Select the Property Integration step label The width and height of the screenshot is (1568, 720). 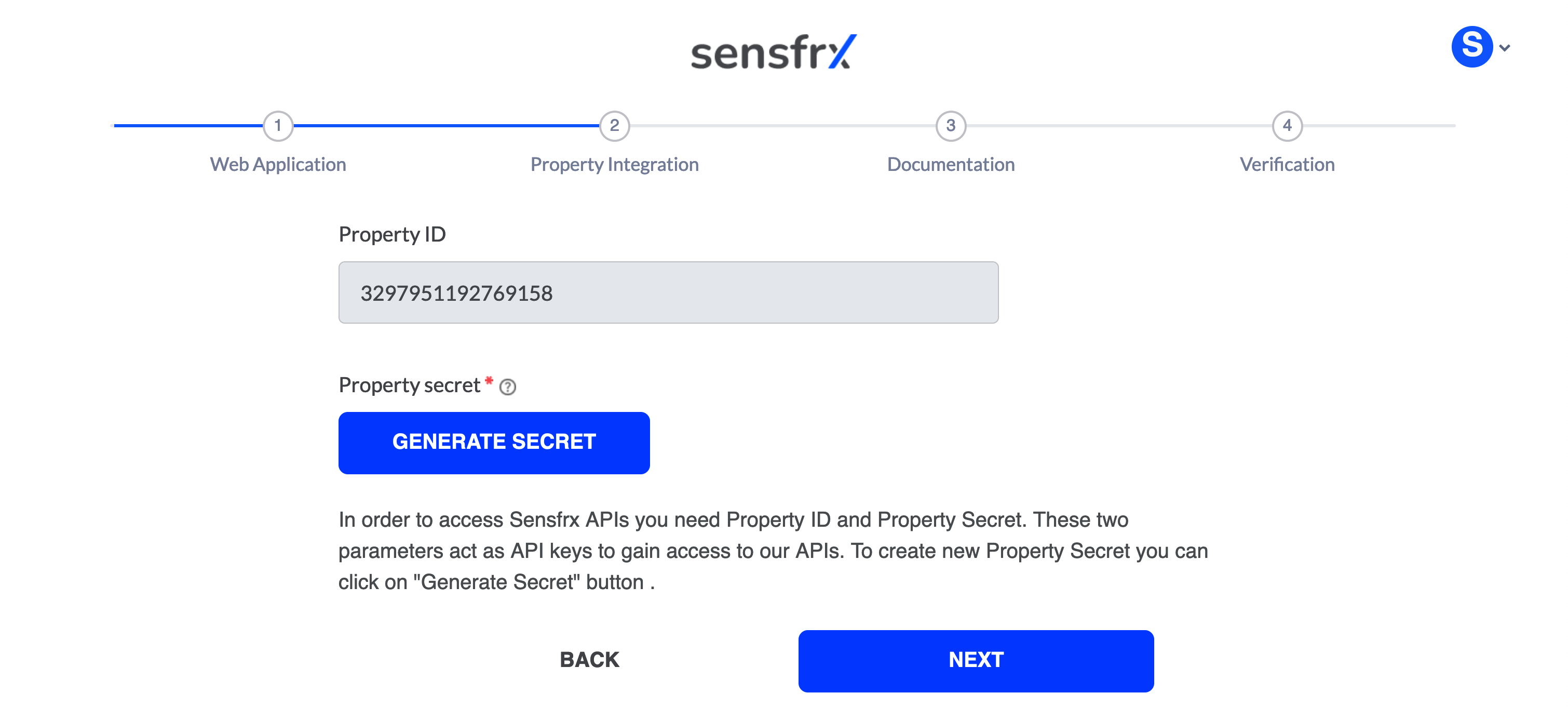[x=614, y=165]
